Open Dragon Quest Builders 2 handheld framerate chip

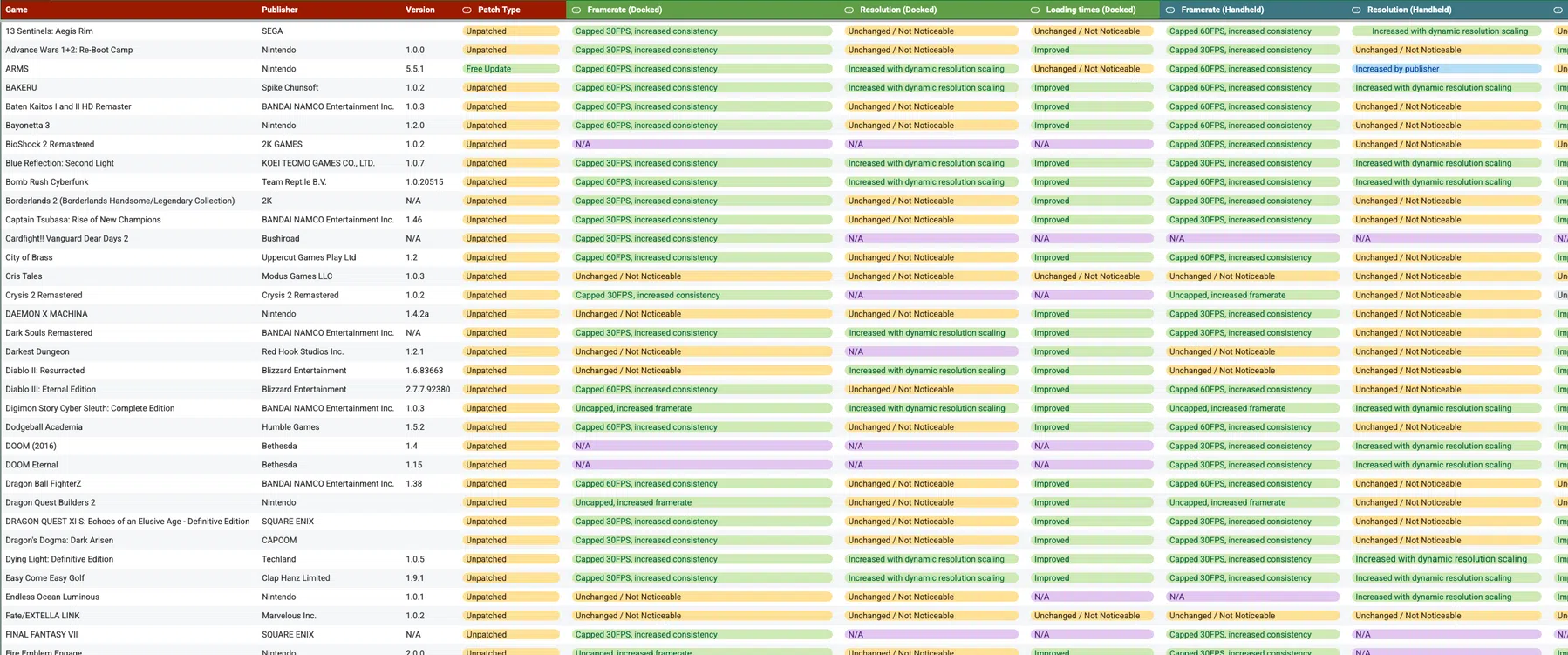pos(1252,503)
